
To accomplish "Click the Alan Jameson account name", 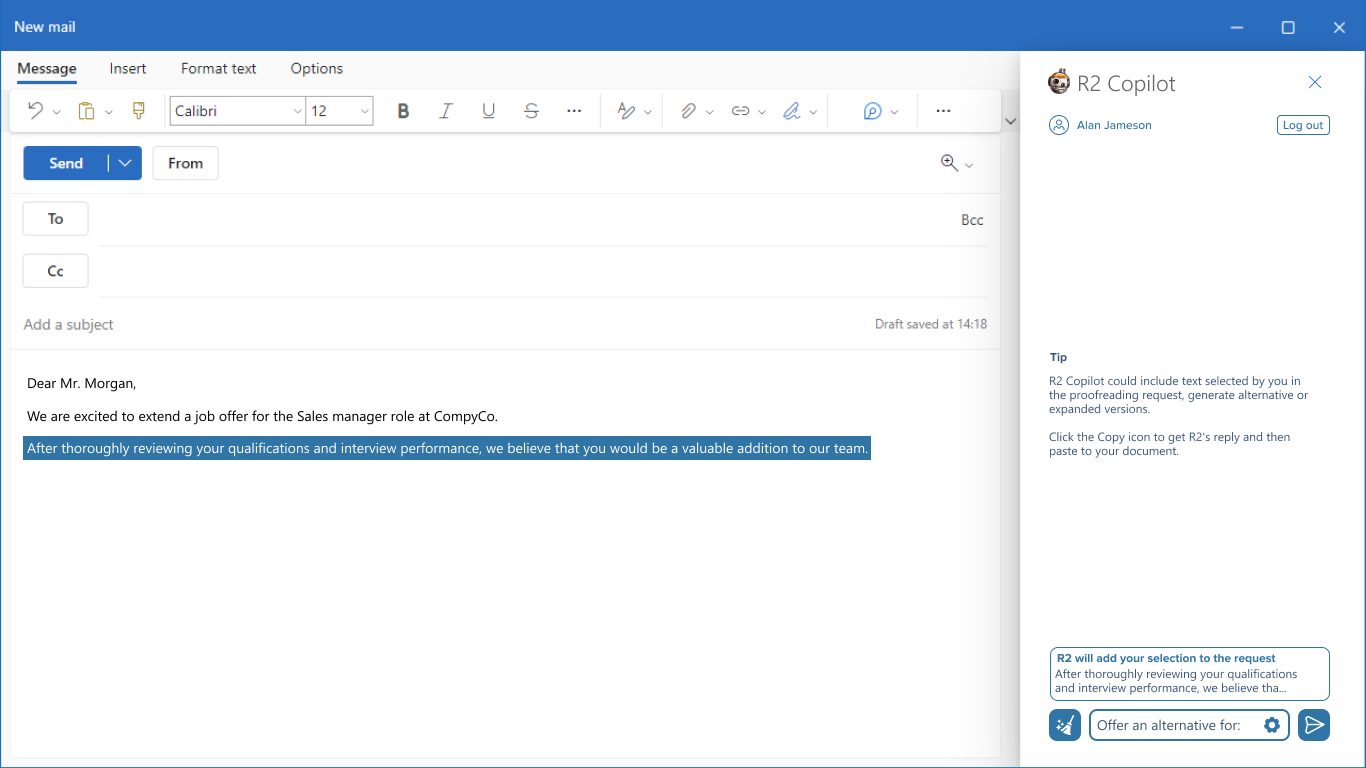I will [1114, 125].
